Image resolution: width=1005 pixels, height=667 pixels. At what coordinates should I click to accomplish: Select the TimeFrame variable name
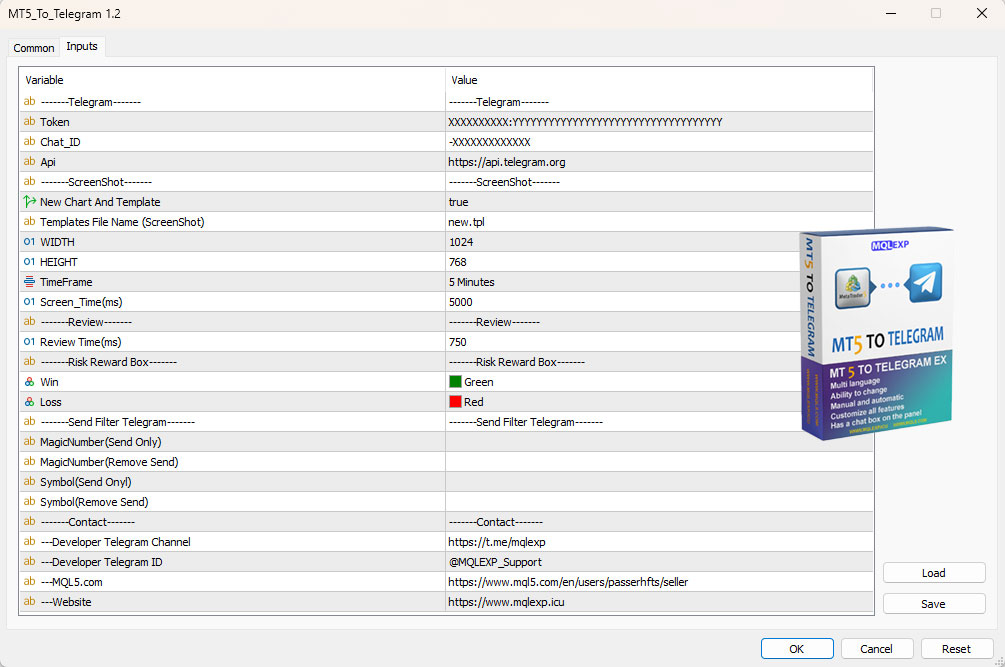[66, 282]
